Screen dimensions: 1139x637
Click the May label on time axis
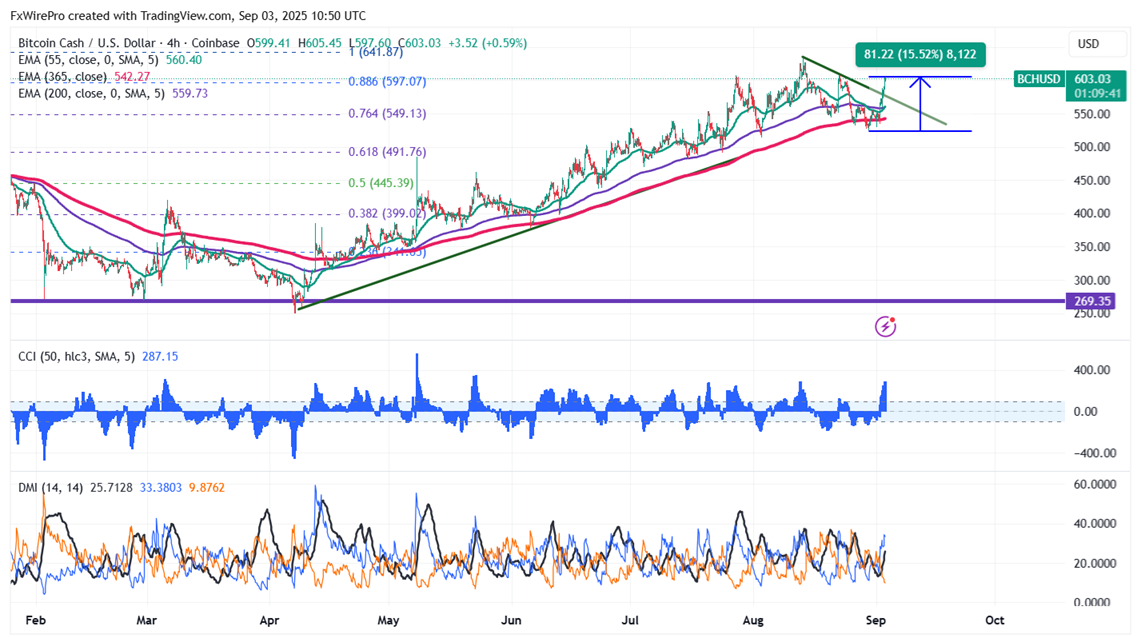389,620
